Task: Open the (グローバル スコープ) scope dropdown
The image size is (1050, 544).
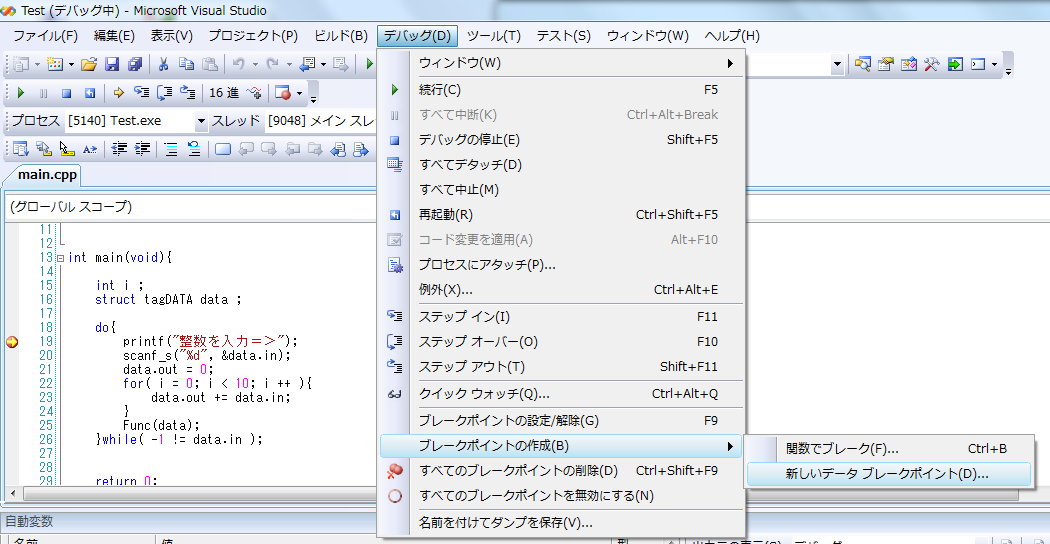Action: 192,207
